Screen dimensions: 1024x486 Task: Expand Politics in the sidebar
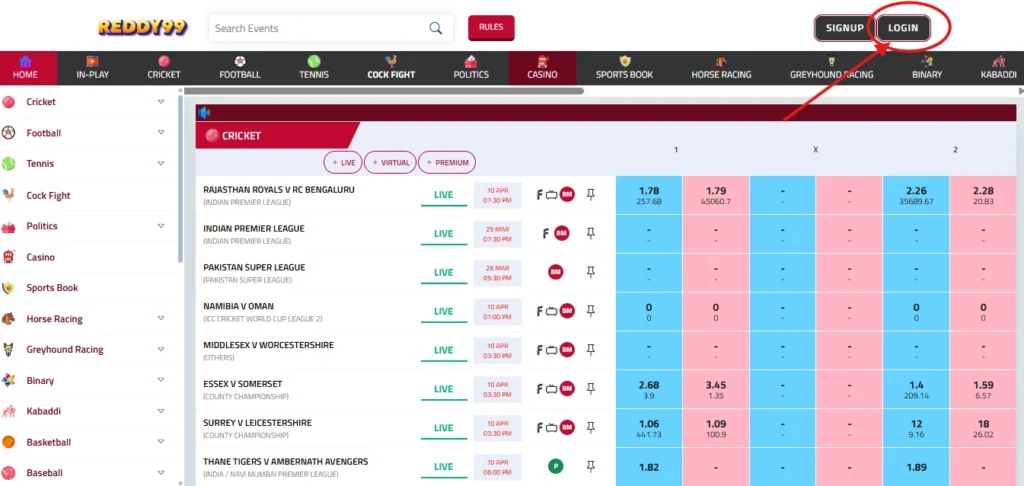[161, 225]
